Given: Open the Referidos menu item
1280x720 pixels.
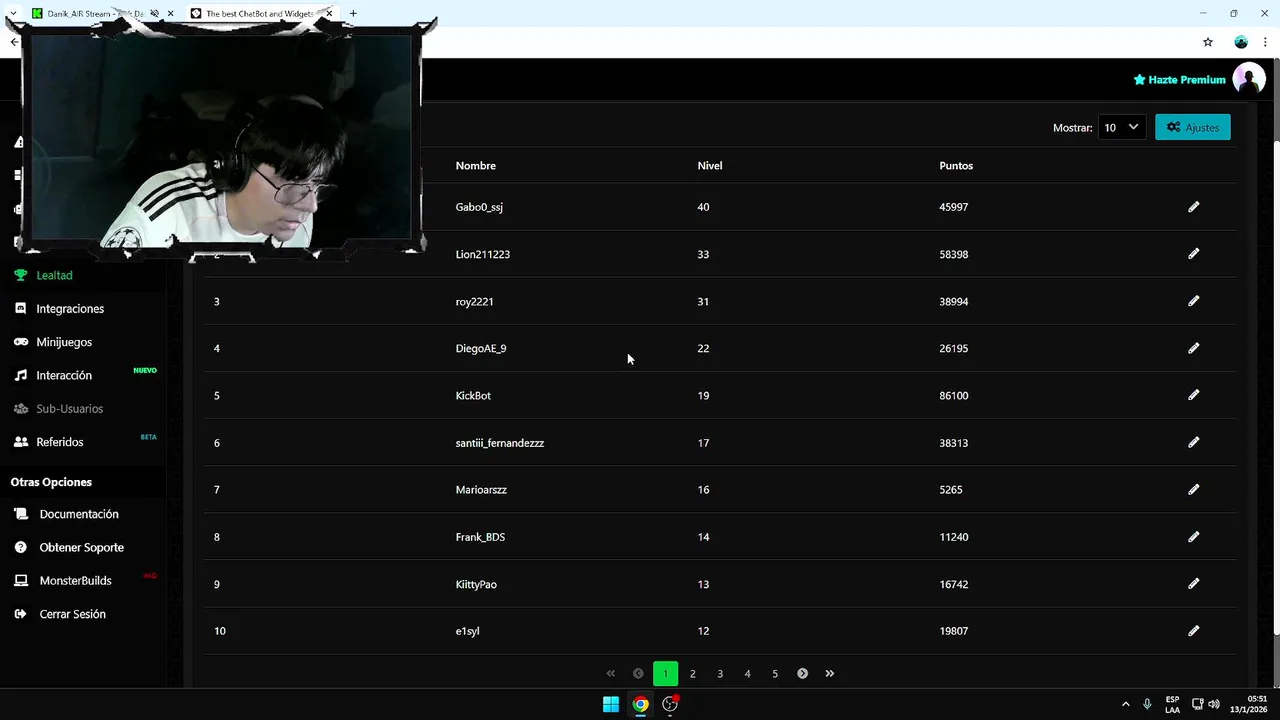Looking at the screenshot, I should (60, 442).
